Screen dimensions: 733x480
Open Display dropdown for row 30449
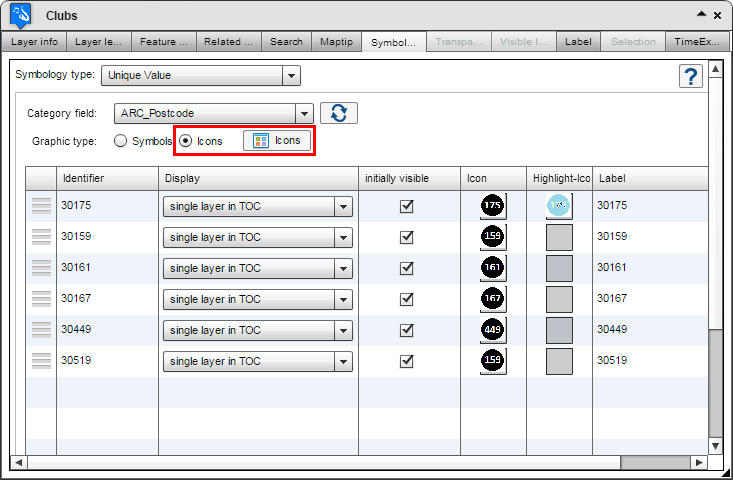point(258,330)
